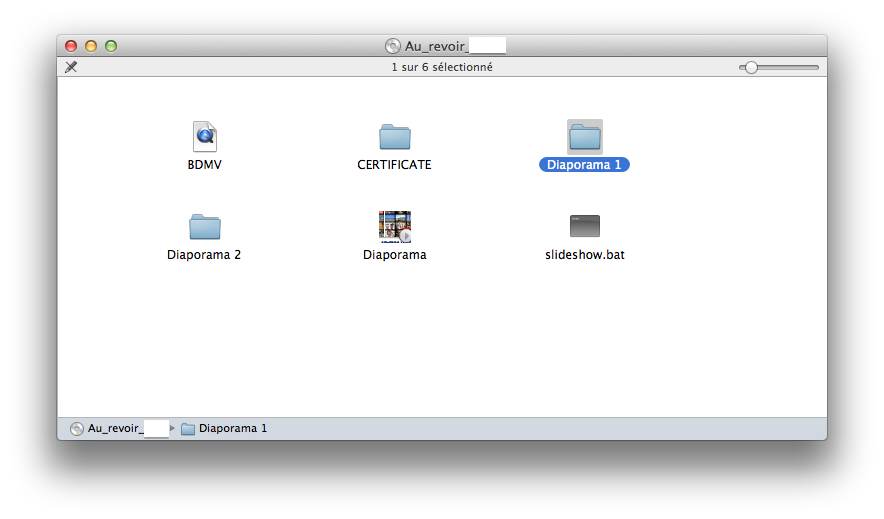Select the Diaporama 2 folder icon
The height and width of the screenshot is (519, 884).
(x=204, y=227)
